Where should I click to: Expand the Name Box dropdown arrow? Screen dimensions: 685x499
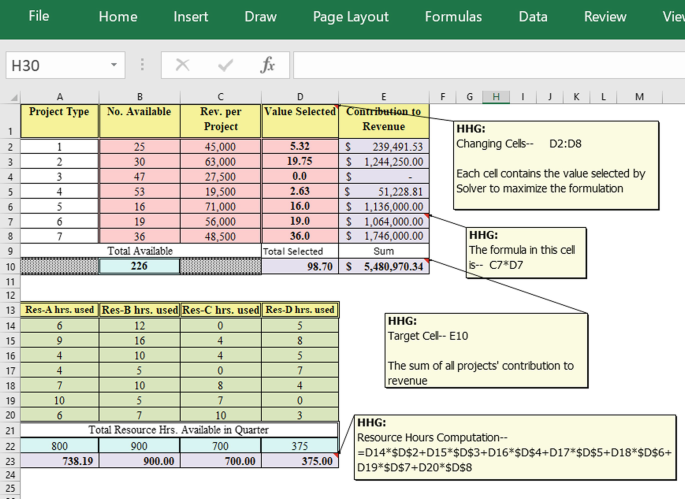coord(114,65)
